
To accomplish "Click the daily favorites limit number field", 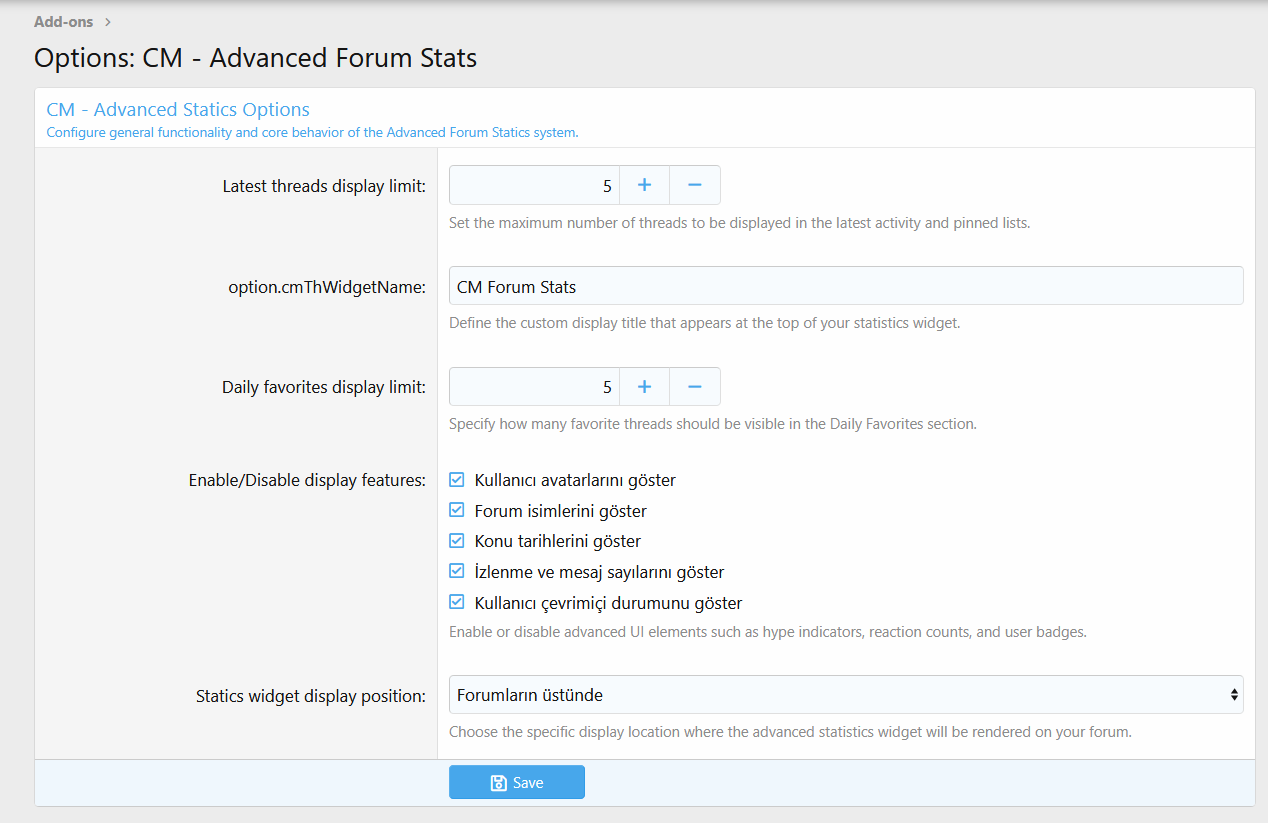I will pos(534,387).
